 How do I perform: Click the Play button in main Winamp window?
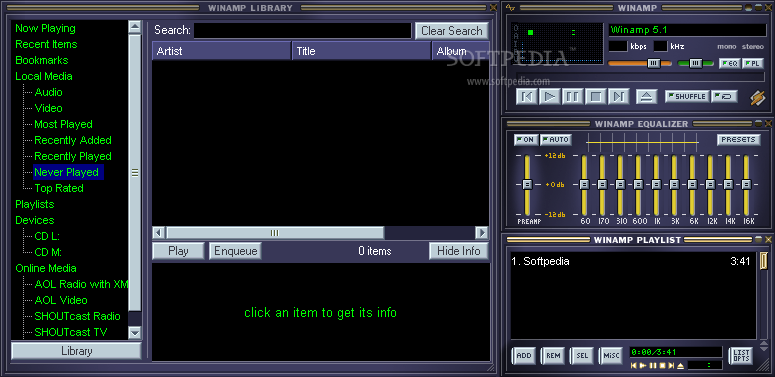tap(550, 96)
